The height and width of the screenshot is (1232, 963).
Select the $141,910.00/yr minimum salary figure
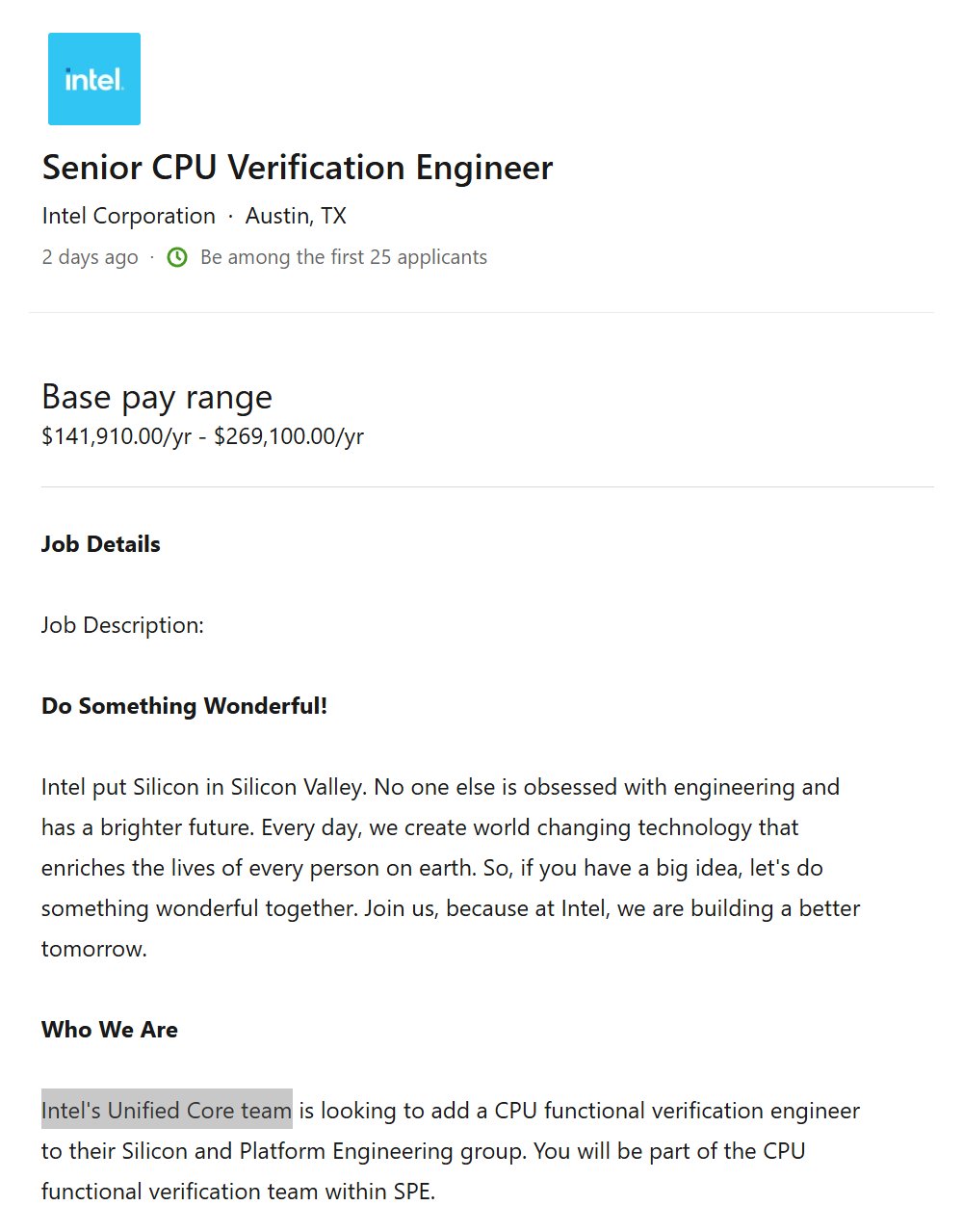point(117,436)
